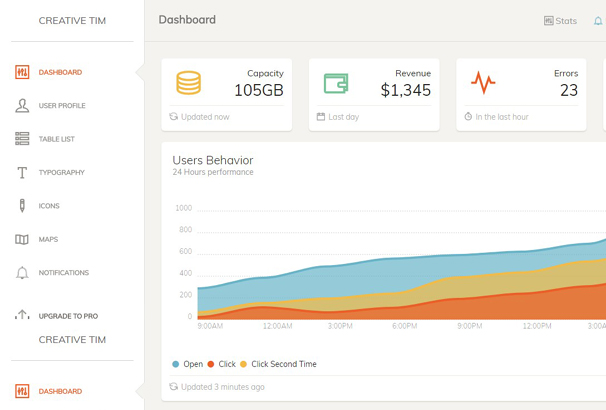Click the Updated 3 minutes ago text

(223, 387)
